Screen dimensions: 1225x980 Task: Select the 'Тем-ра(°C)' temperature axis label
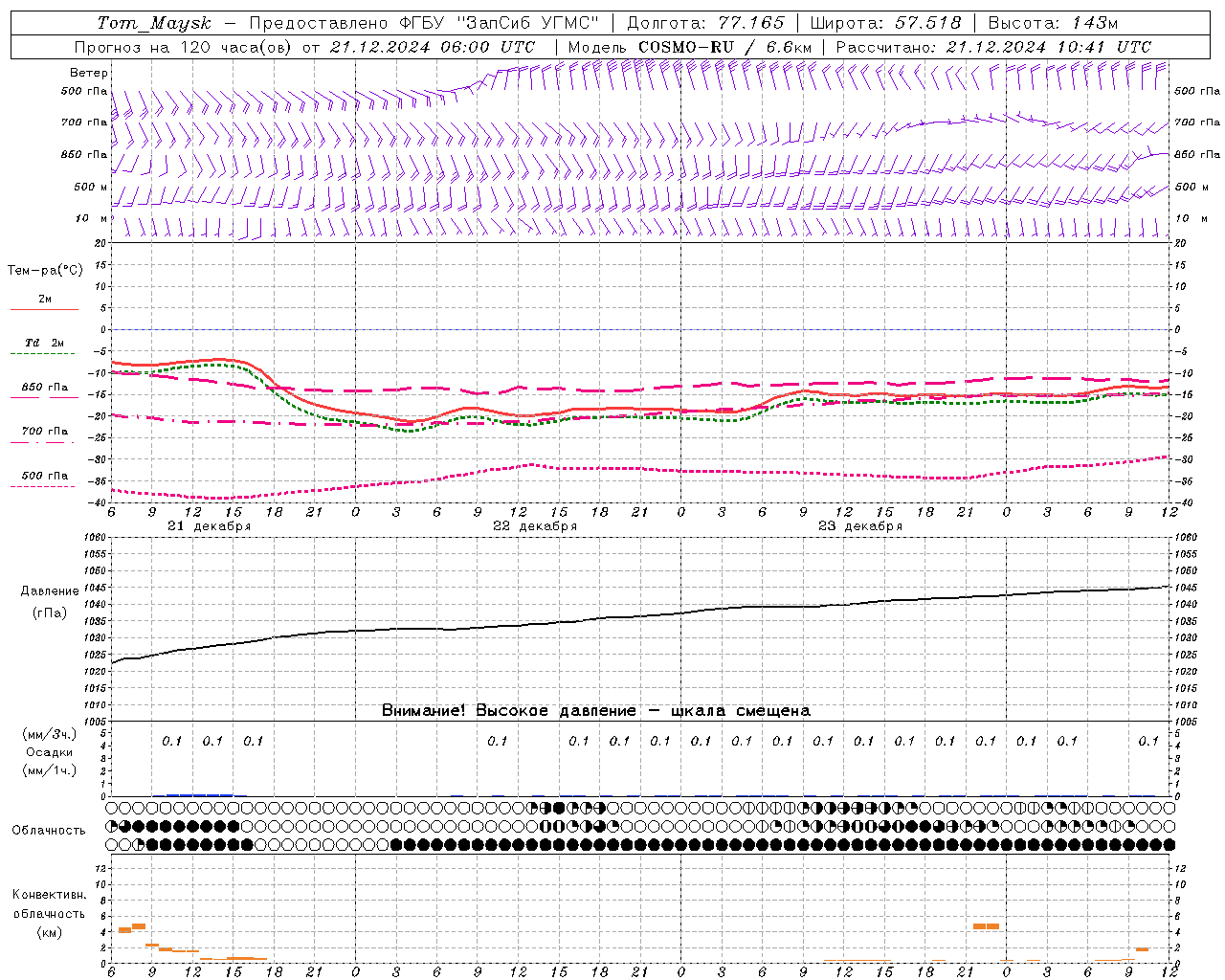click(45, 271)
